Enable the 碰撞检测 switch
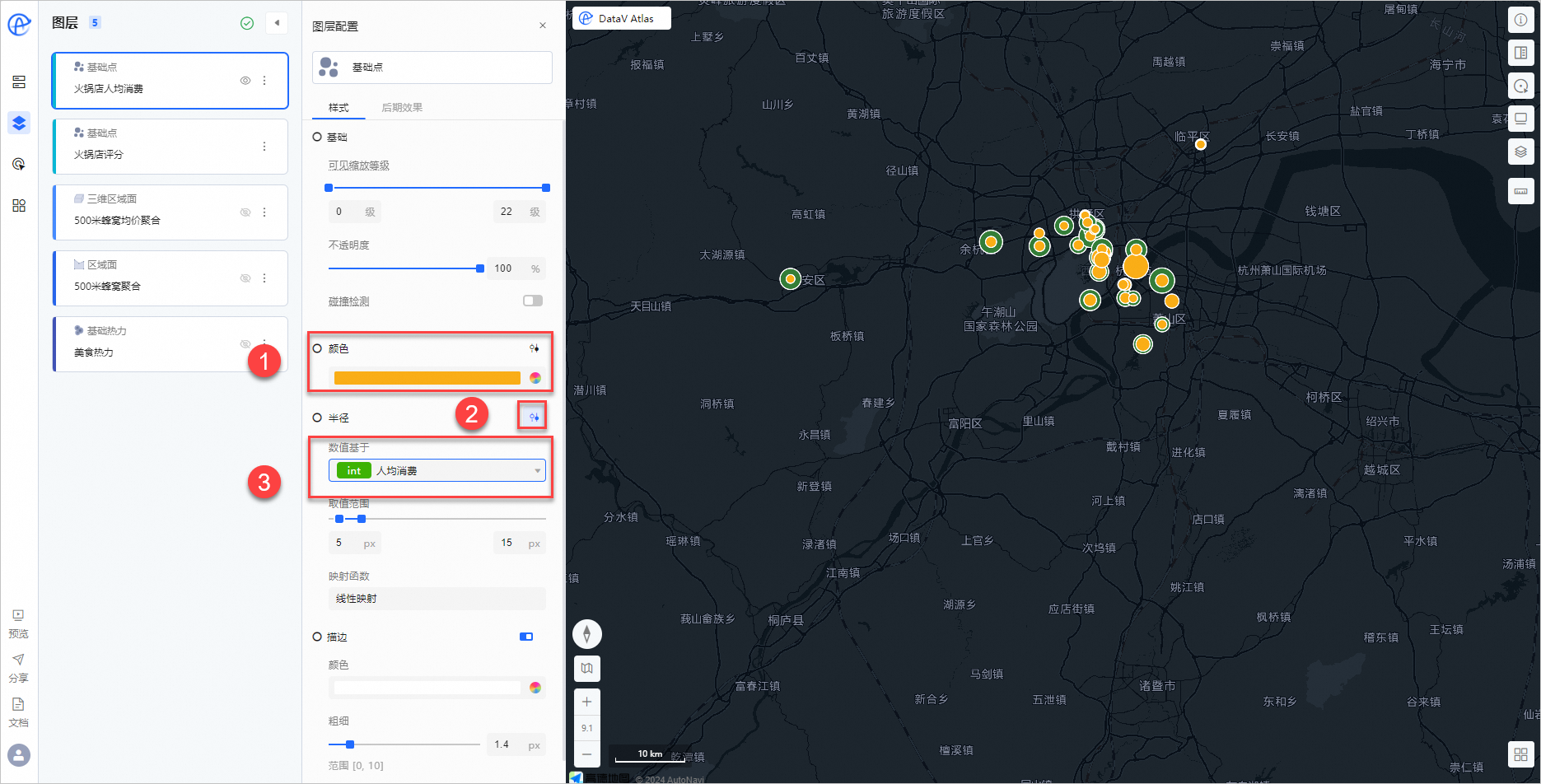Image resolution: width=1541 pixels, height=784 pixels. tap(533, 301)
